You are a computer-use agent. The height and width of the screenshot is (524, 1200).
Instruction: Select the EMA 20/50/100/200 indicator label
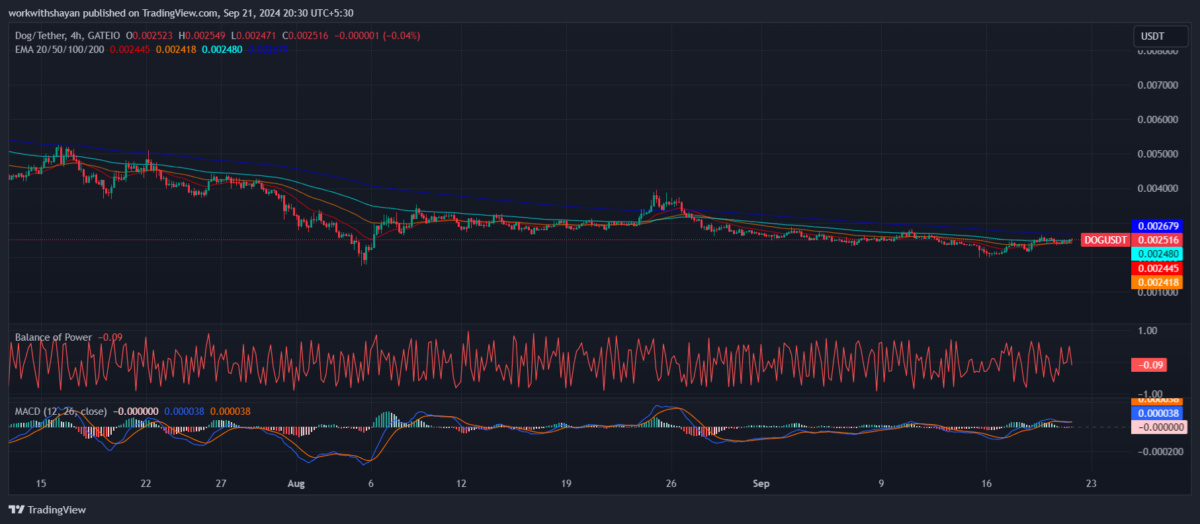pyautogui.click(x=58, y=48)
